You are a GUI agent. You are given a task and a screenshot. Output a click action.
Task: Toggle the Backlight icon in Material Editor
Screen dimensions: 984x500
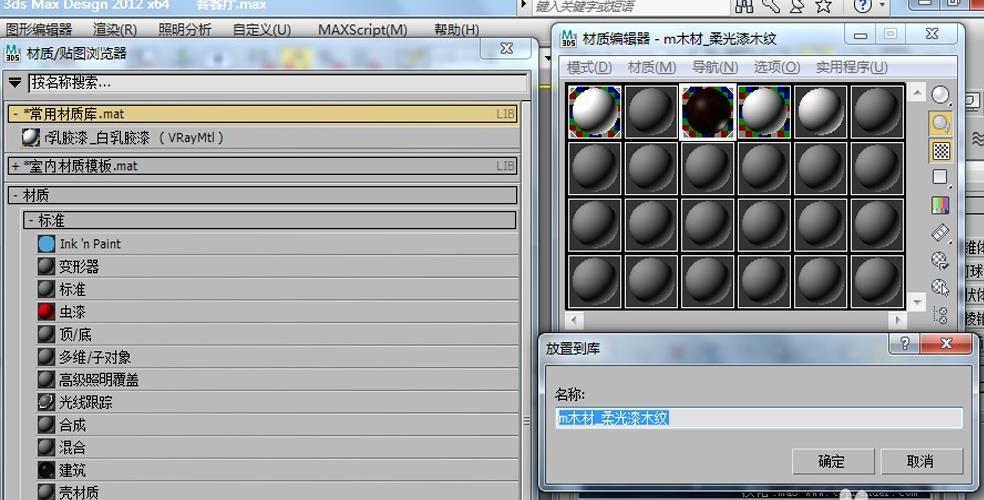[940, 123]
